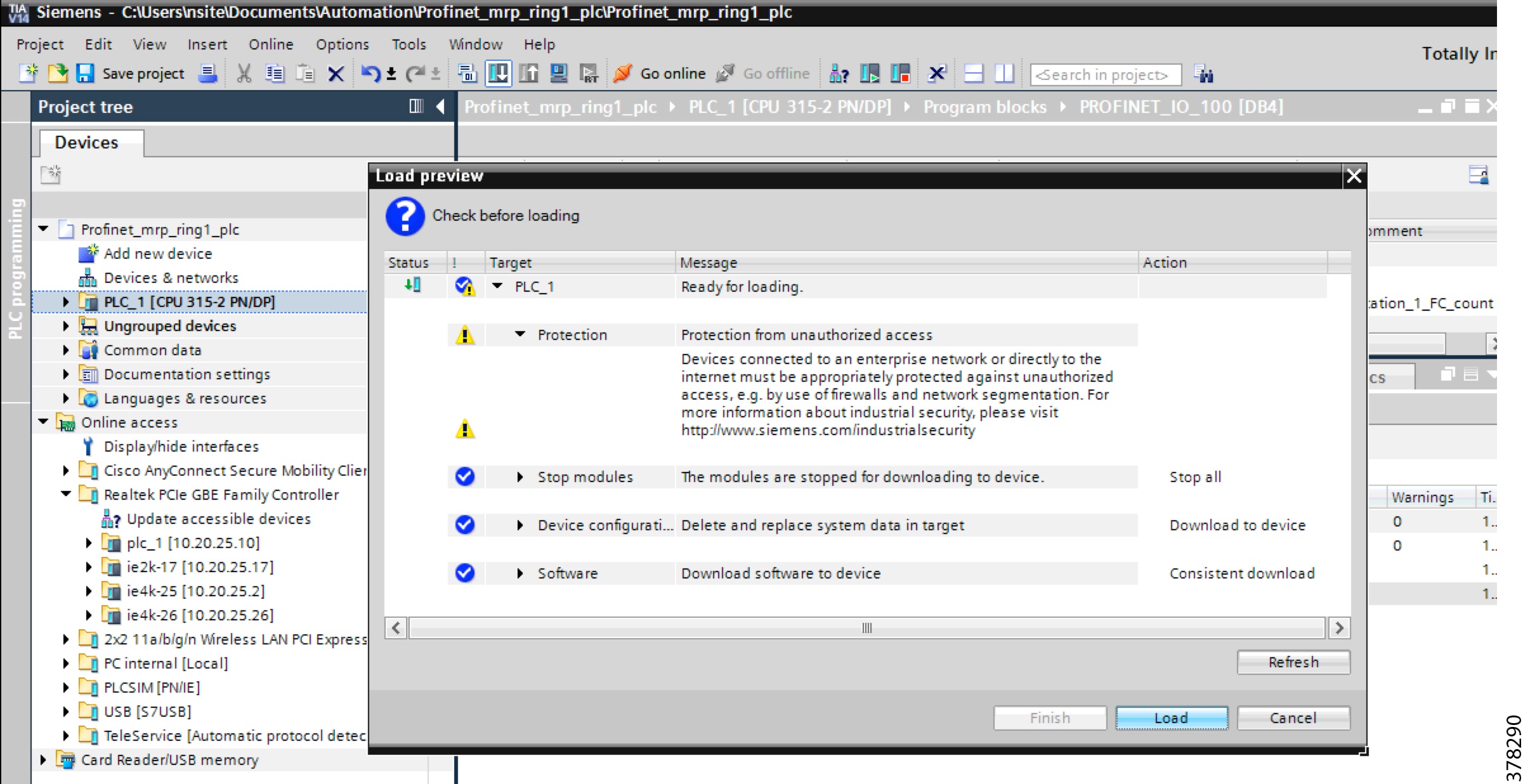The width and height of the screenshot is (1523, 784).
Task: Close the Load preview dialog
Action: [x=1354, y=176]
